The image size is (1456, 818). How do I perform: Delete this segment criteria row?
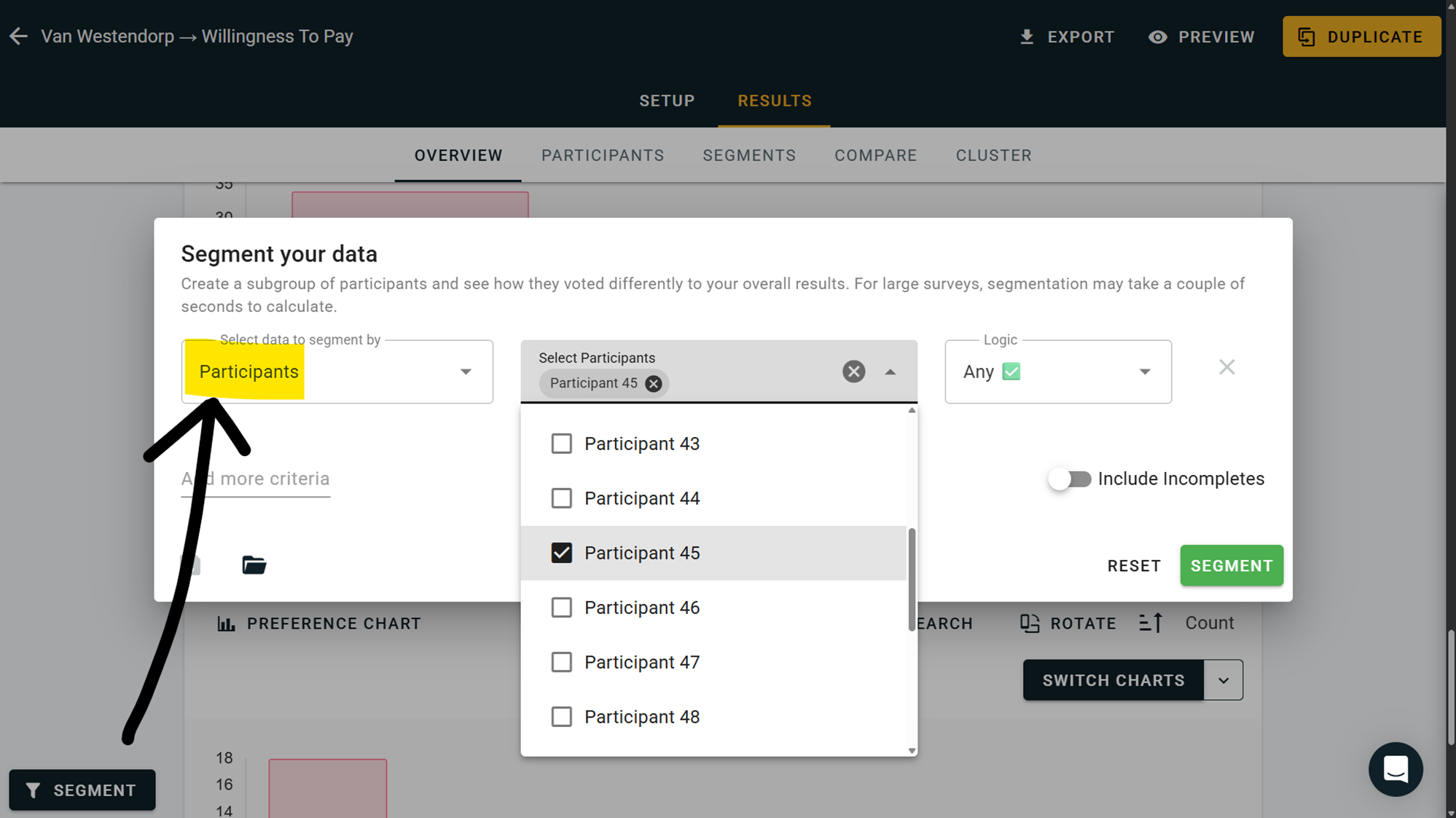pos(1226,367)
